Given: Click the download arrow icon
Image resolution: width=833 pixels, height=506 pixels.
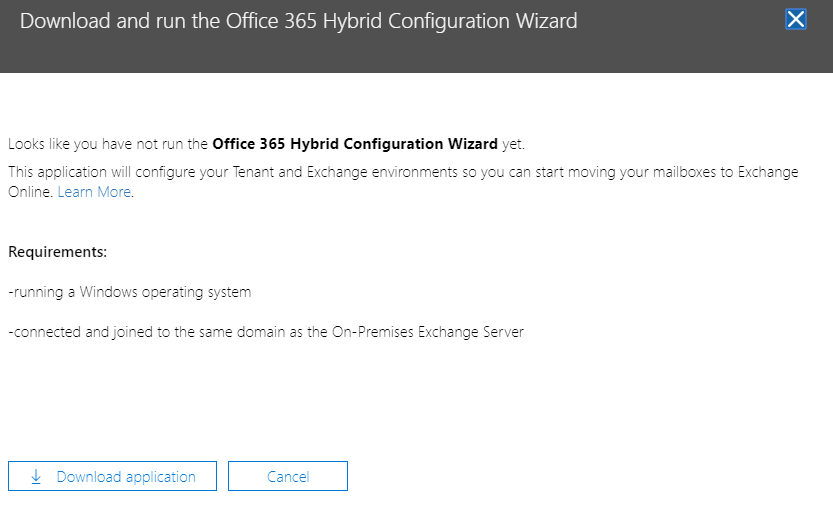Looking at the screenshot, I should coord(37,477).
